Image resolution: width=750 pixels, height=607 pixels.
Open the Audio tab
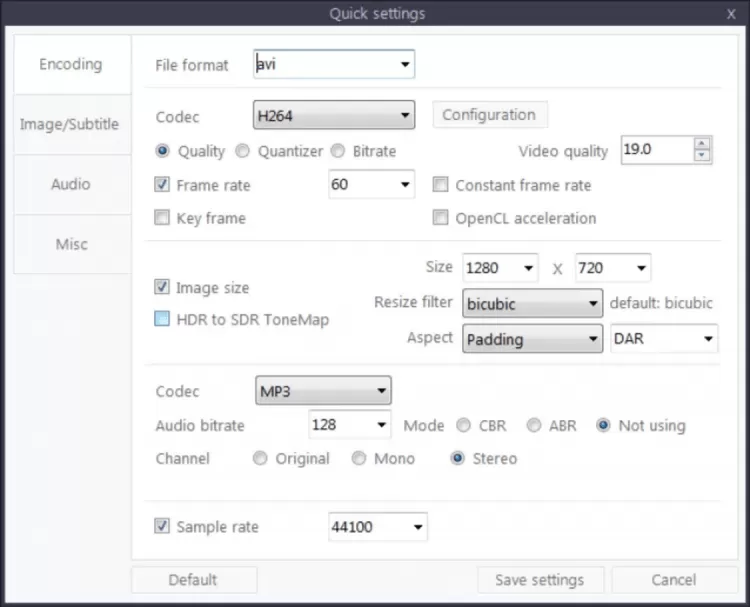[x=70, y=185]
